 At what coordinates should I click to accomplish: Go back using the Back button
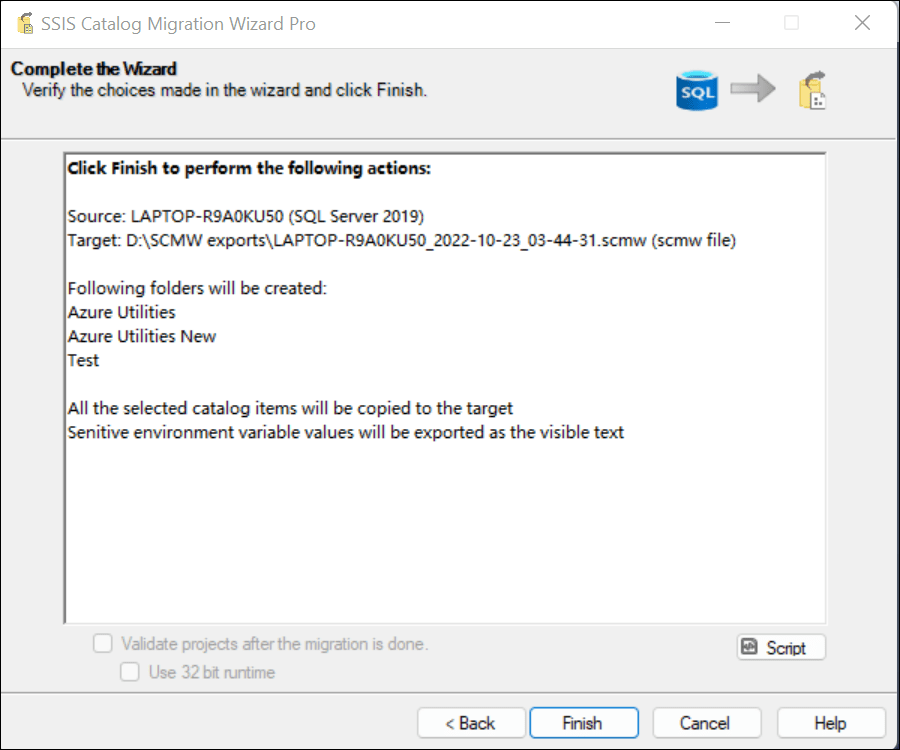[471, 722]
